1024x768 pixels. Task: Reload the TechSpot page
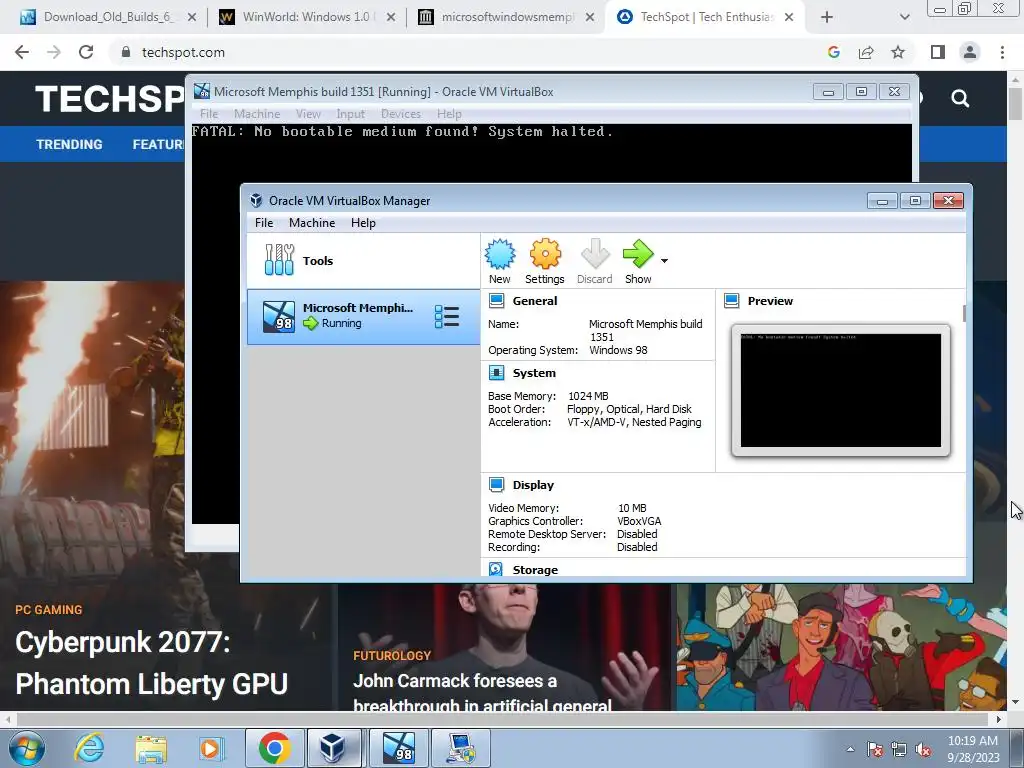(86, 52)
